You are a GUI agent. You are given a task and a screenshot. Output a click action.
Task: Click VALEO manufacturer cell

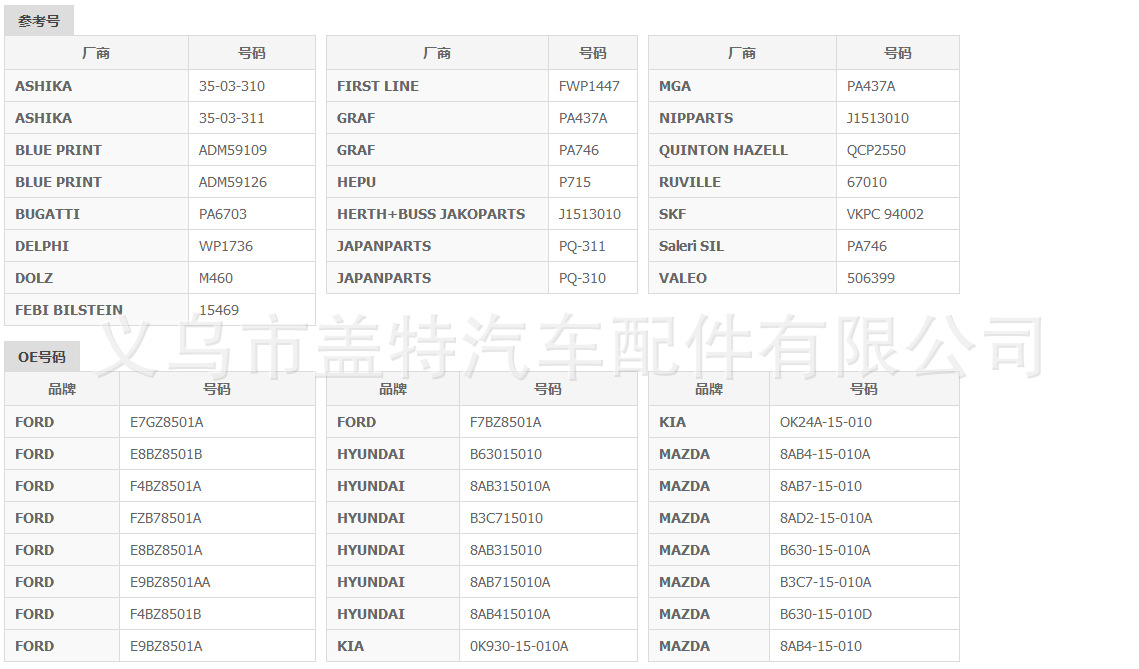pyautogui.click(x=742, y=277)
